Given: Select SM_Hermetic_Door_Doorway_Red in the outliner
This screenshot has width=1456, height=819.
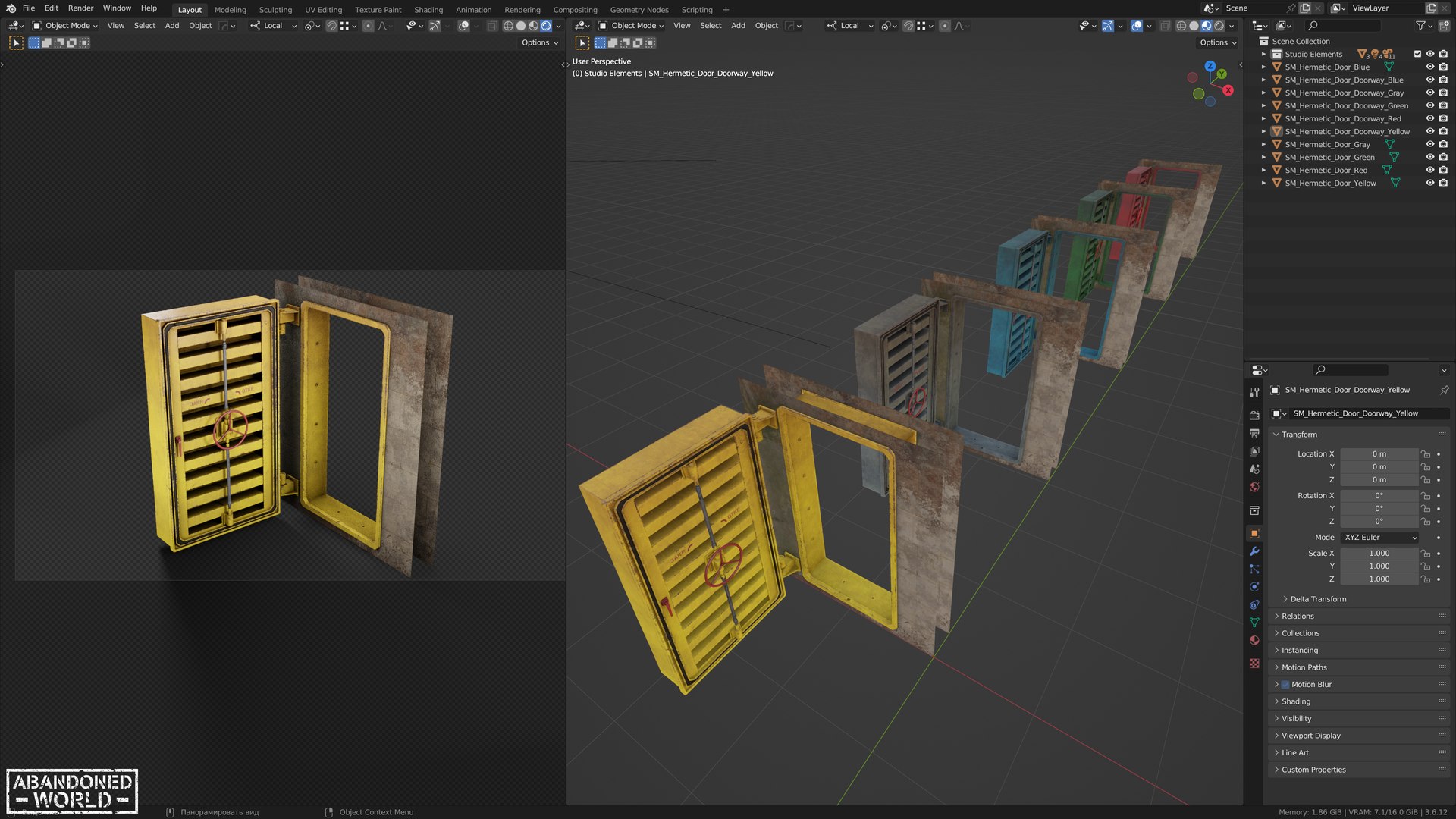Looking at the screenshot, I should tap(1343, 119).
